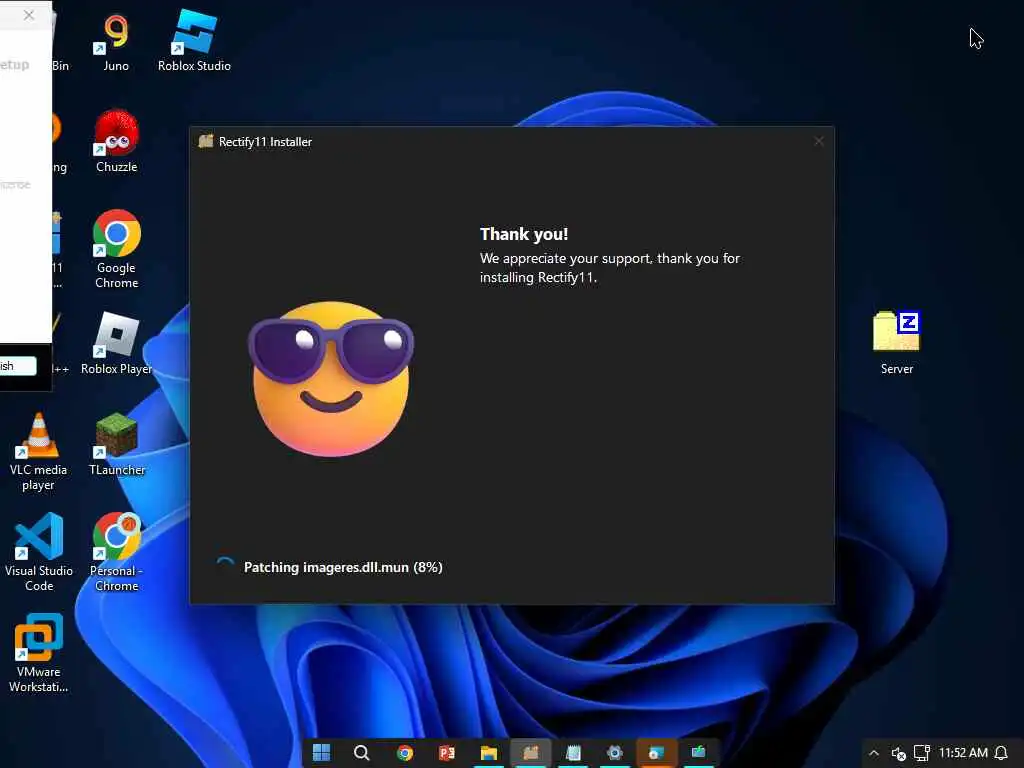Open VLC media player desktop icon
The height and width of the screenshot is (768, 1024).
pos(39,451)
